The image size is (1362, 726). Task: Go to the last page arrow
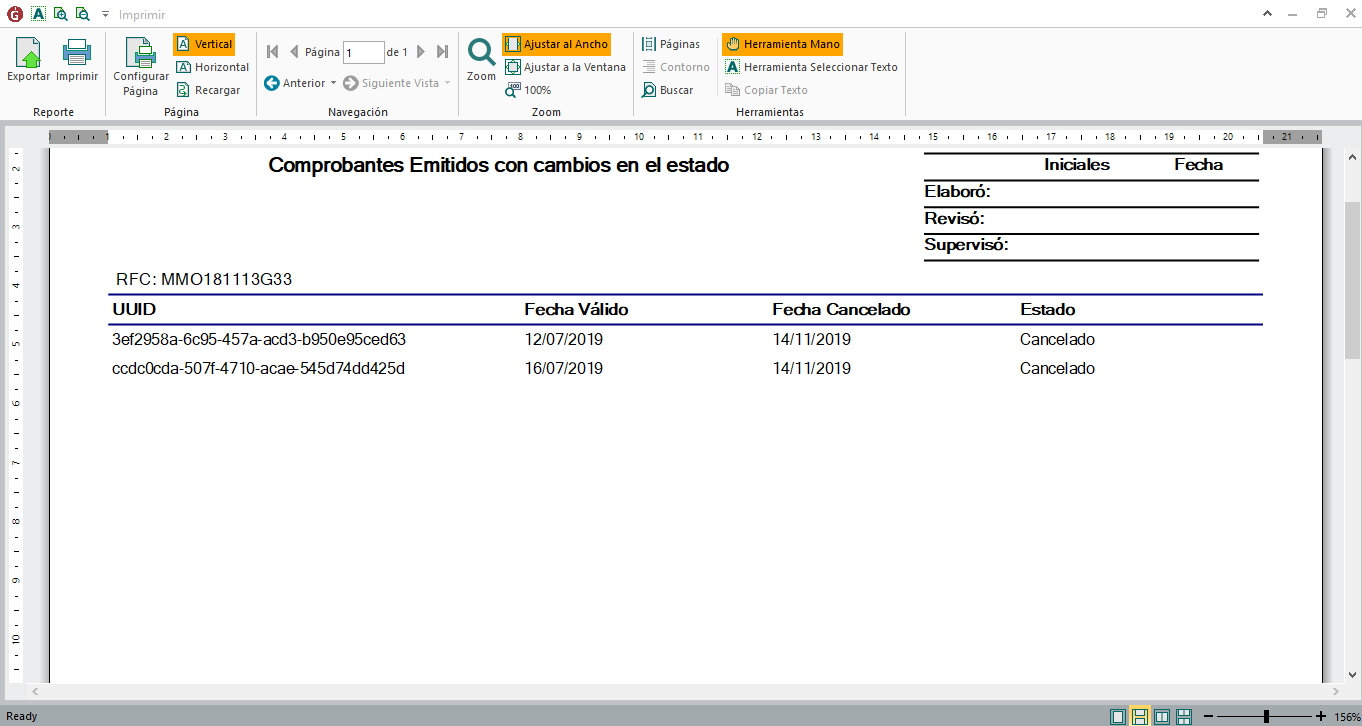(442, 52)
